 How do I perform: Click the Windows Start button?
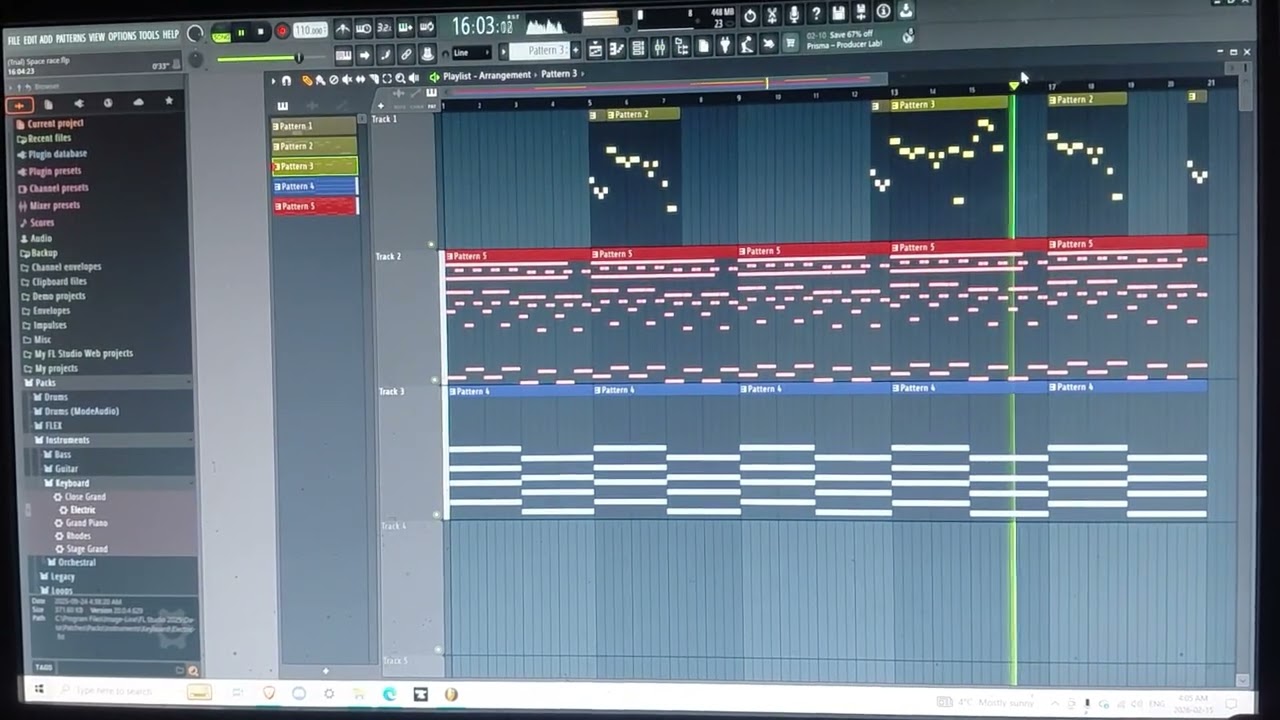(x=38, y=689)
